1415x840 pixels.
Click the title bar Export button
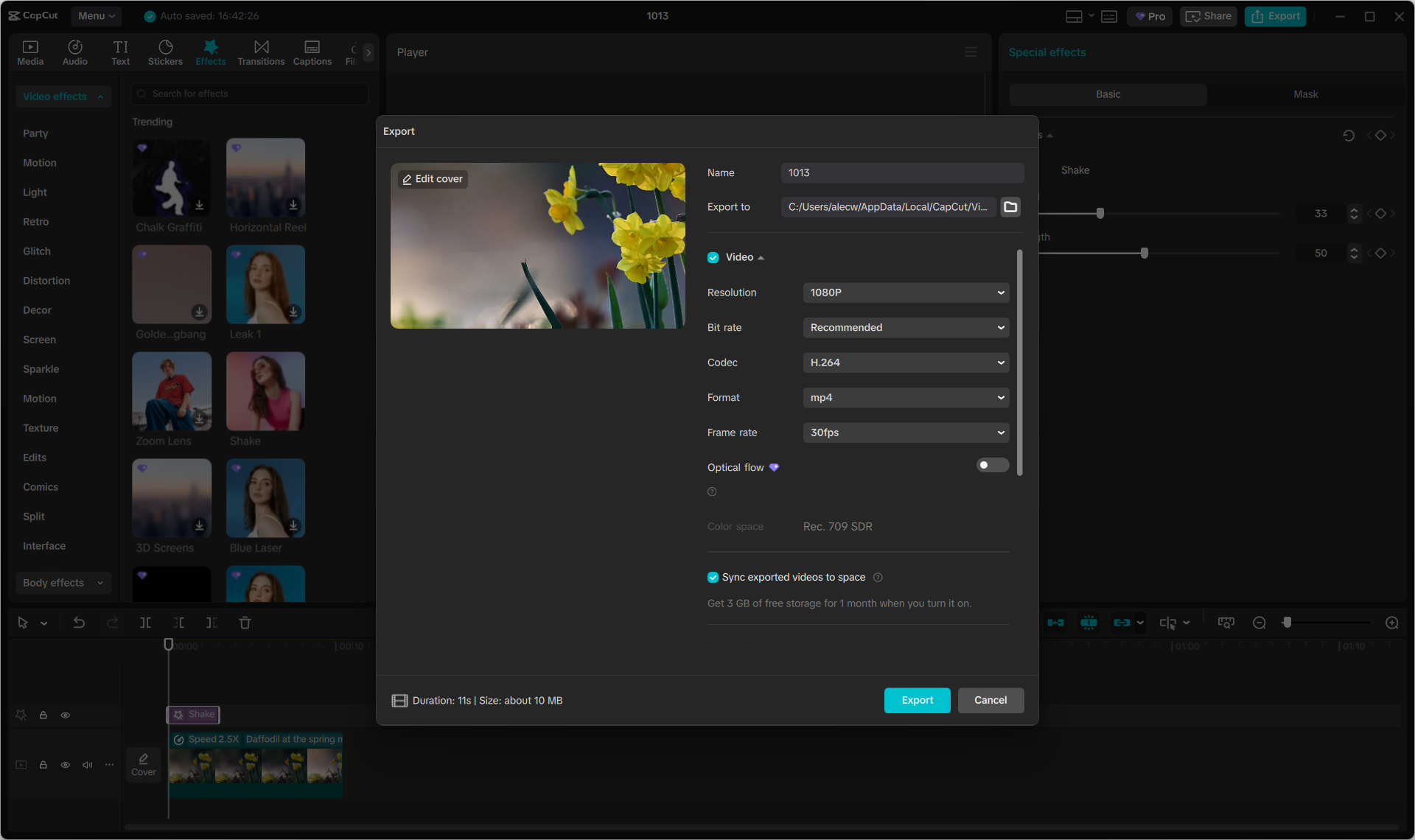click(x=1276, y=16)
